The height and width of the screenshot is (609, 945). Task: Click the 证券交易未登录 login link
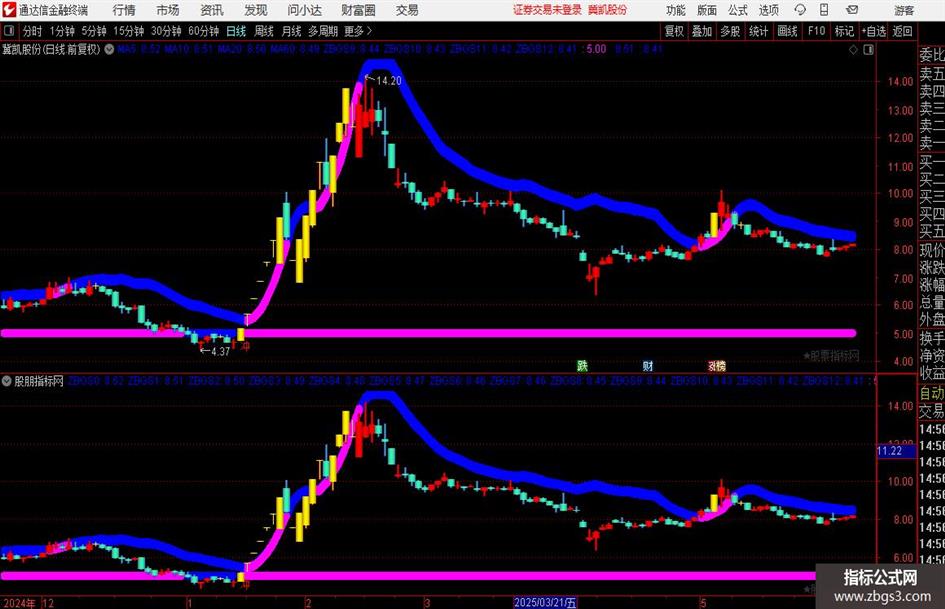pyautogui.click(x=547, y=10)
